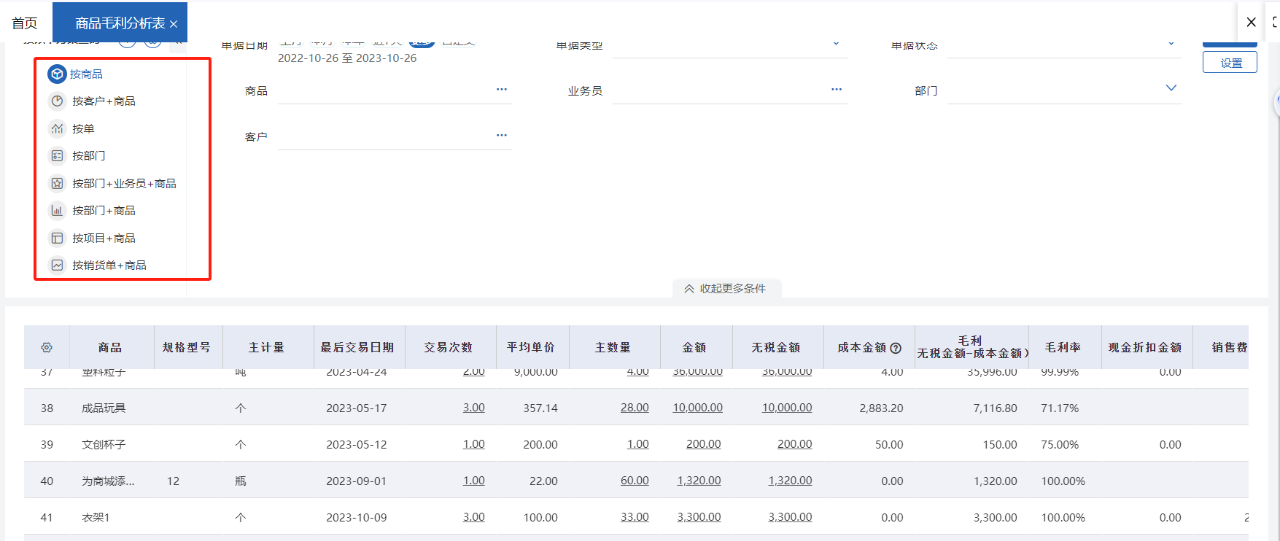
Task: Select 按部门+业务员+商品 star icon
Action: pos(57,183)
